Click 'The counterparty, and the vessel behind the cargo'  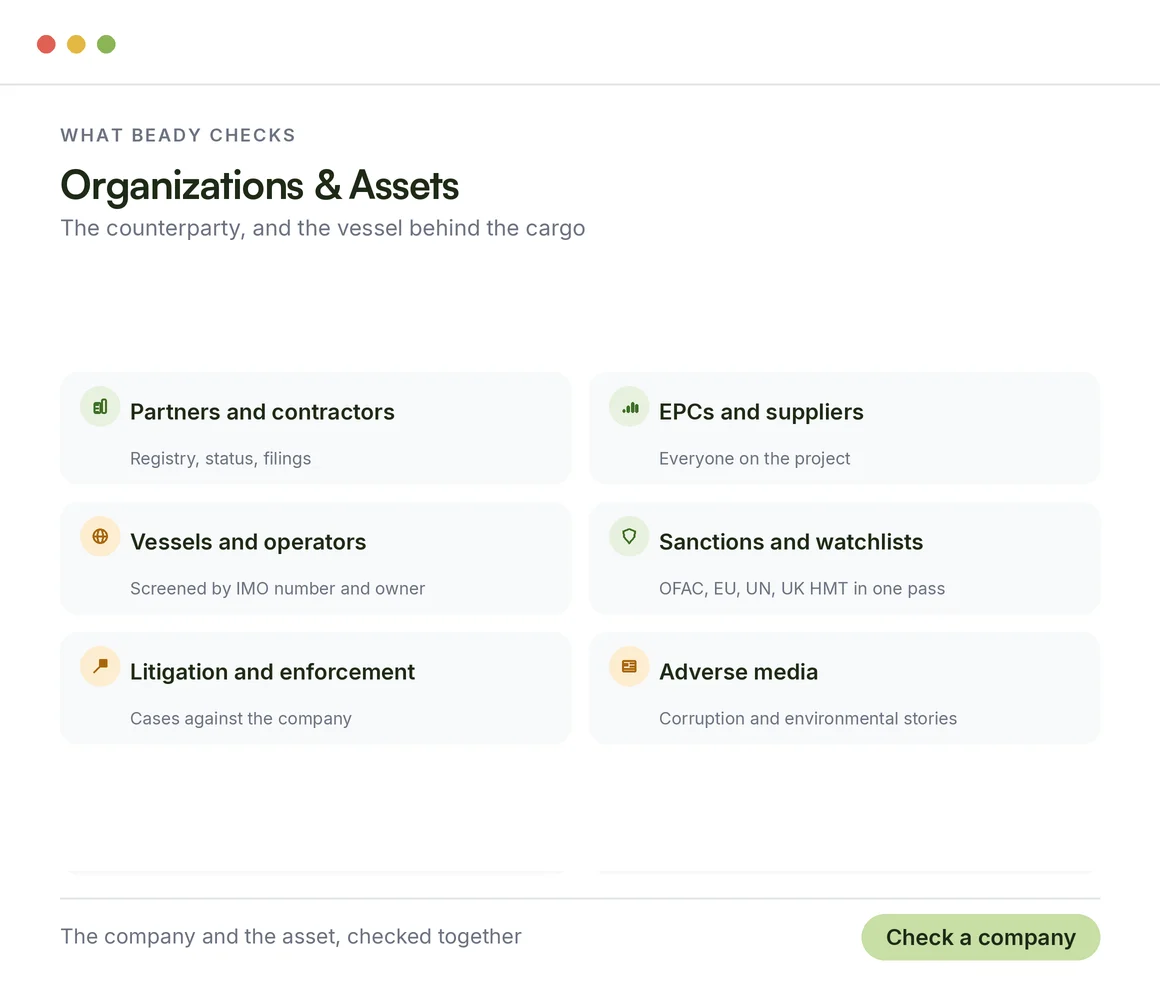coord(323,228)
